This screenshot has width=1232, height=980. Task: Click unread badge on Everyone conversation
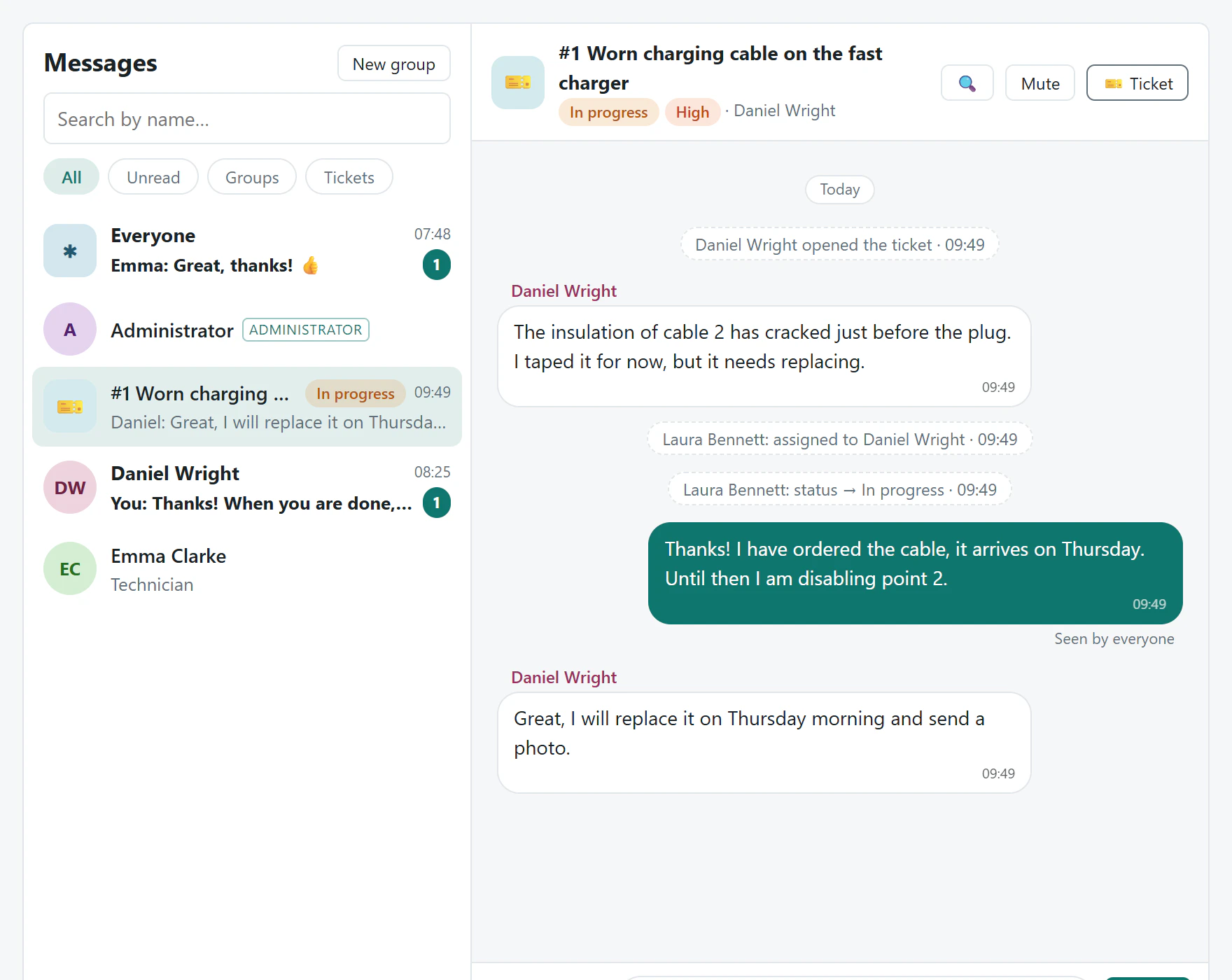pyautogui.click(x=437, y=265)
